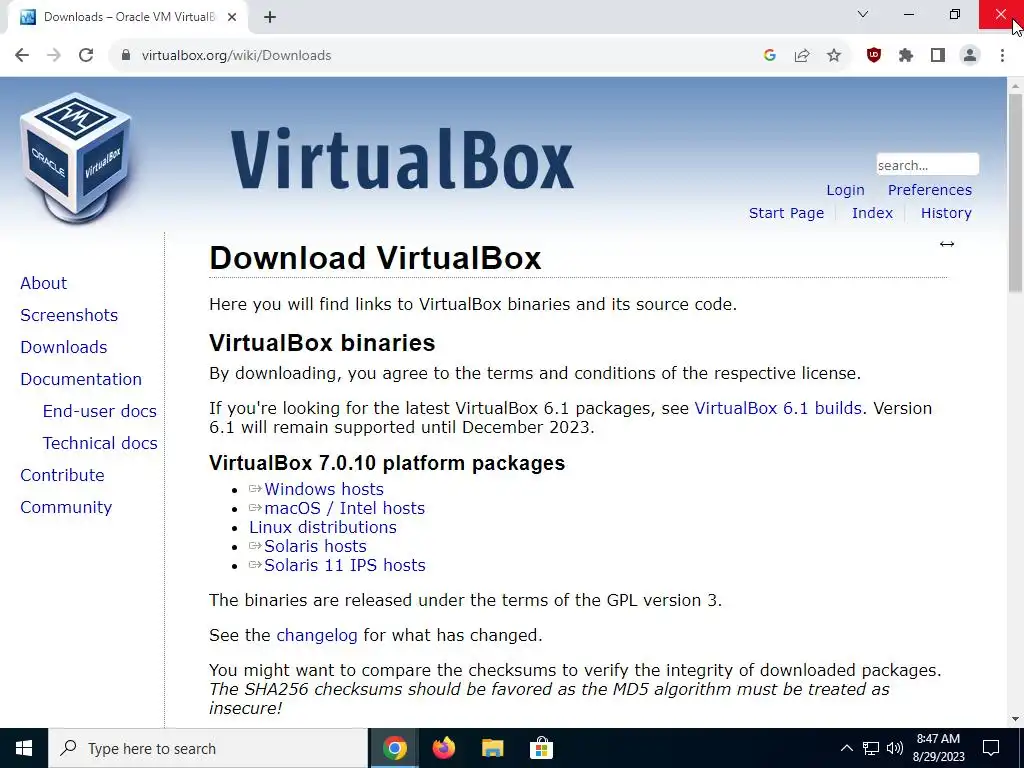Image resolution: width=1024 pixels, height=768 pixels.
Task: Download the Solaris hosts package
Action: click(x=315, y=546)
